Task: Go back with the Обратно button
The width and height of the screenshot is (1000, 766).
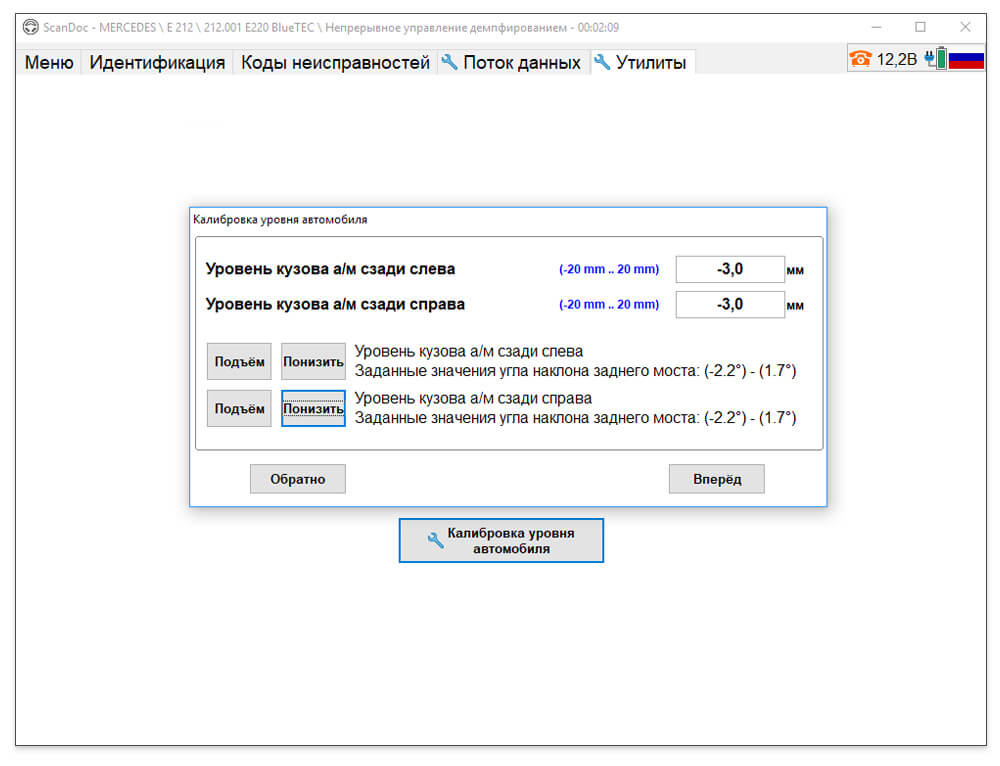Action: (x=298, y=479)
